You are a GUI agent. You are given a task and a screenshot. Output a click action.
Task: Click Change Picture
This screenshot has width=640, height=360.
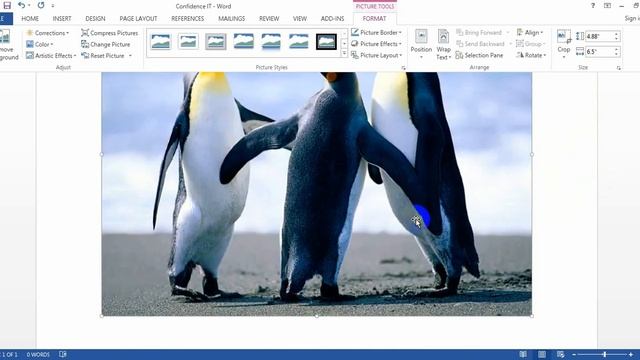[105, 44]
